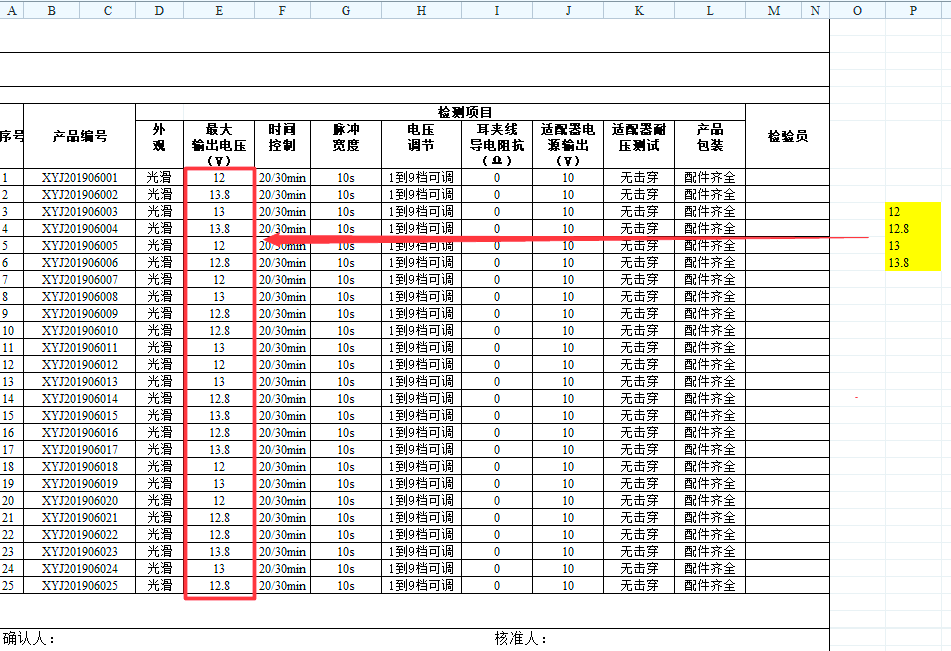Click voltage 12.8 in row XYJ201906025
This screenshot has width=951, height=651.
pyautogui.click(x=219, y=585)
